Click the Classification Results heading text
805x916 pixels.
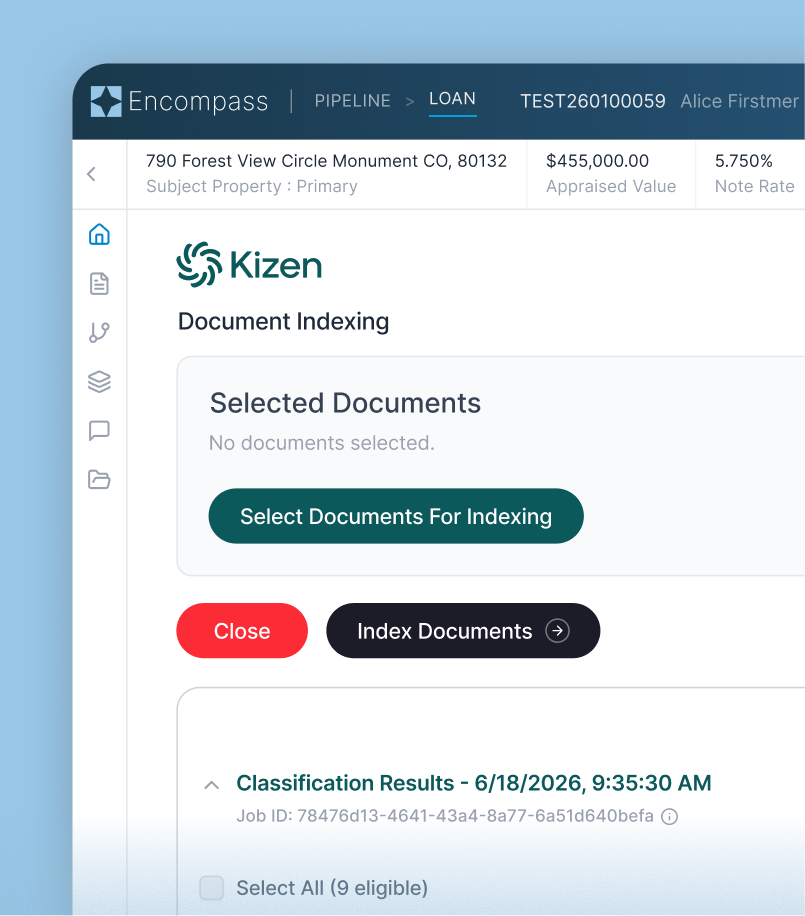(474, 783)
